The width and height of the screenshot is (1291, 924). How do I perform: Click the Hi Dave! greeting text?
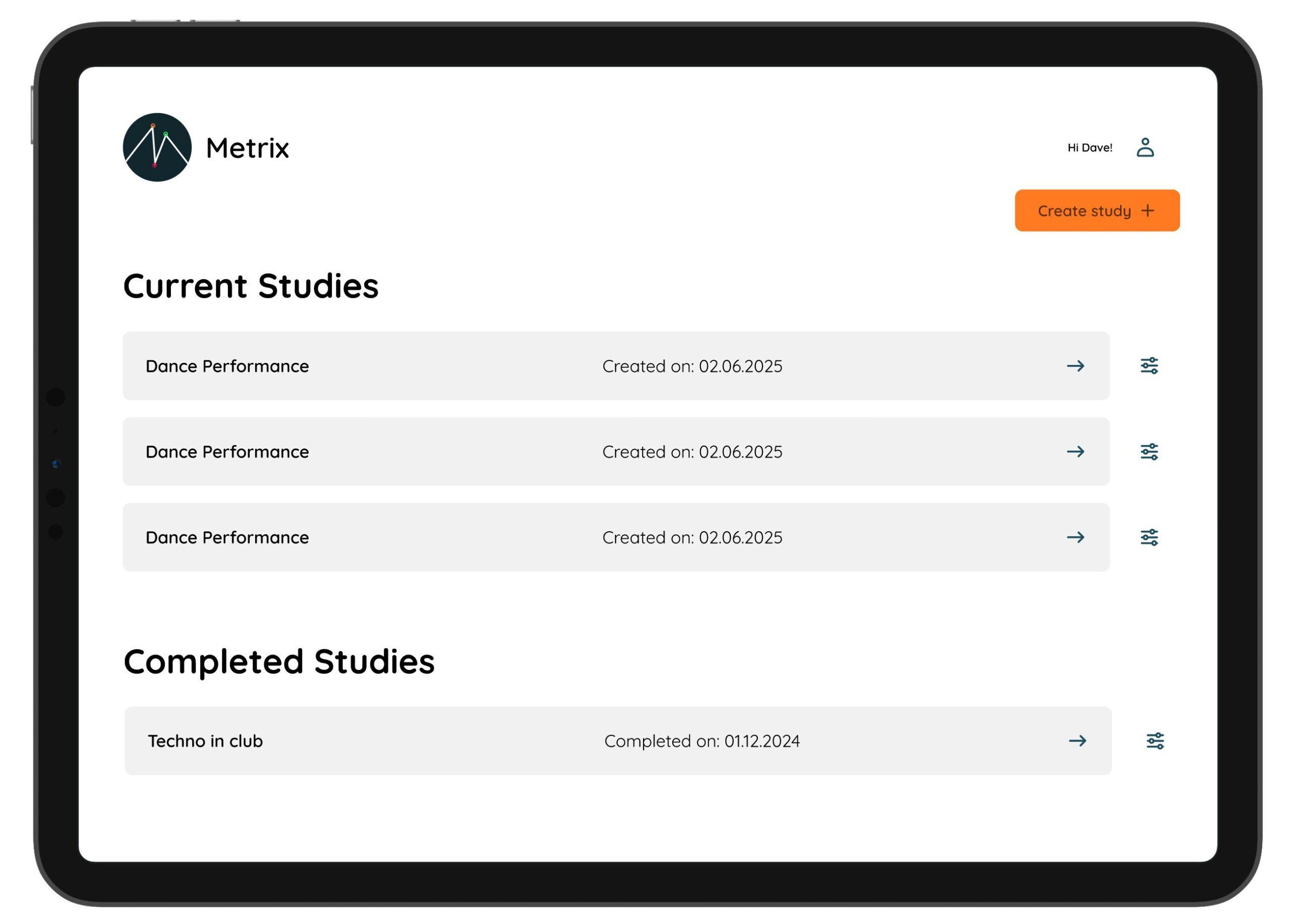point(1089,148)
